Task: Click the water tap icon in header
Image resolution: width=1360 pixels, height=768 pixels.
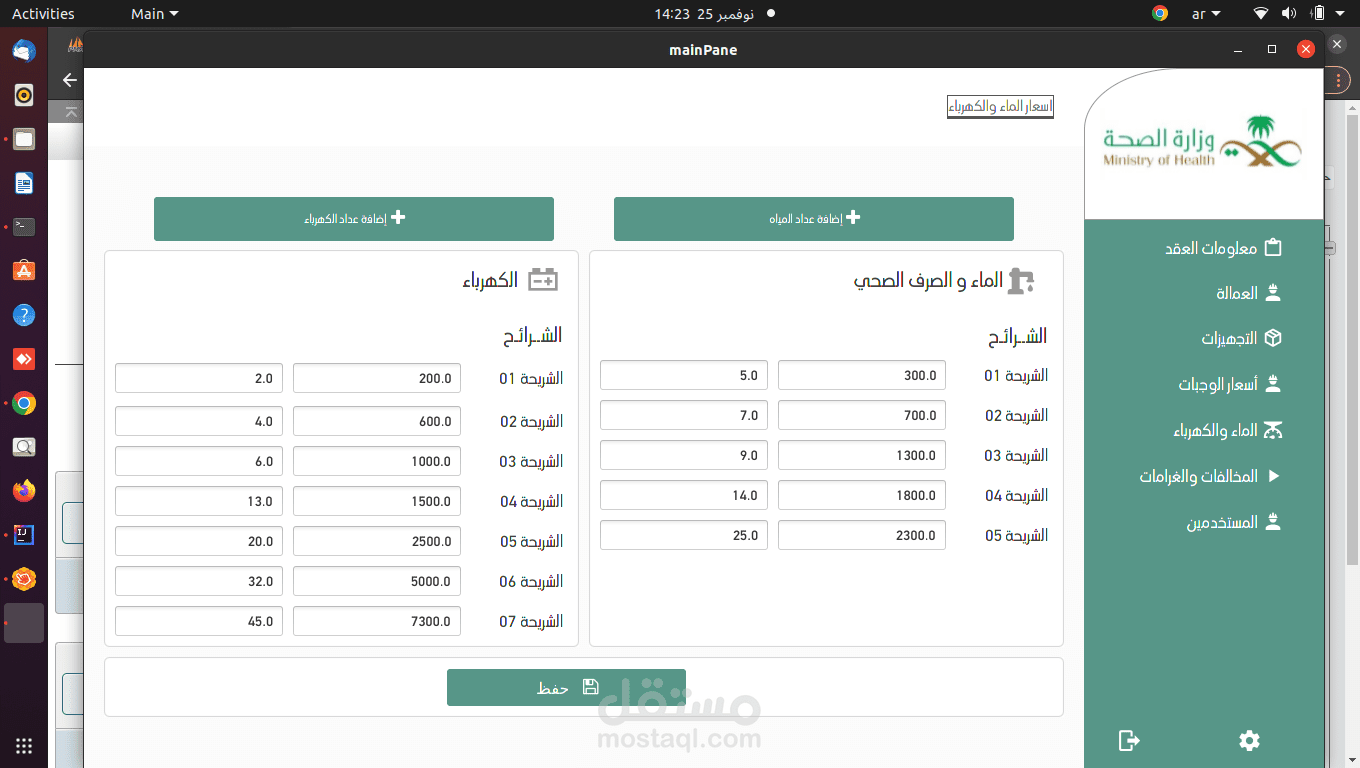Action: click(x=1021, y=281)
